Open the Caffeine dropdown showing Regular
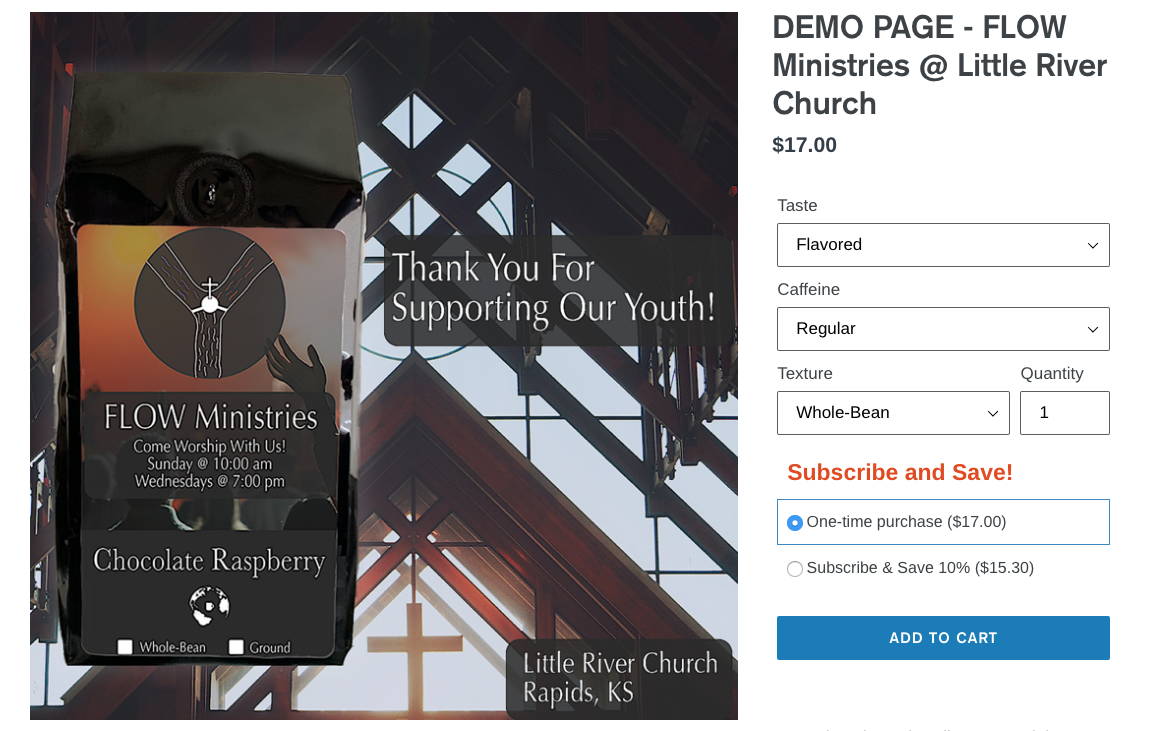This screenshot has width=1150, height=731. (x=943, y=329)
